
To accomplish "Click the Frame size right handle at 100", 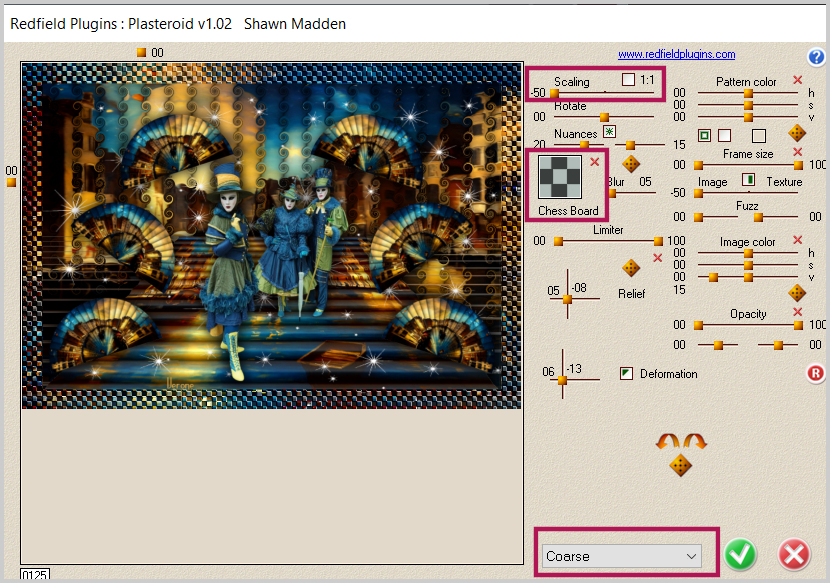I will click(x=798, y=165).
